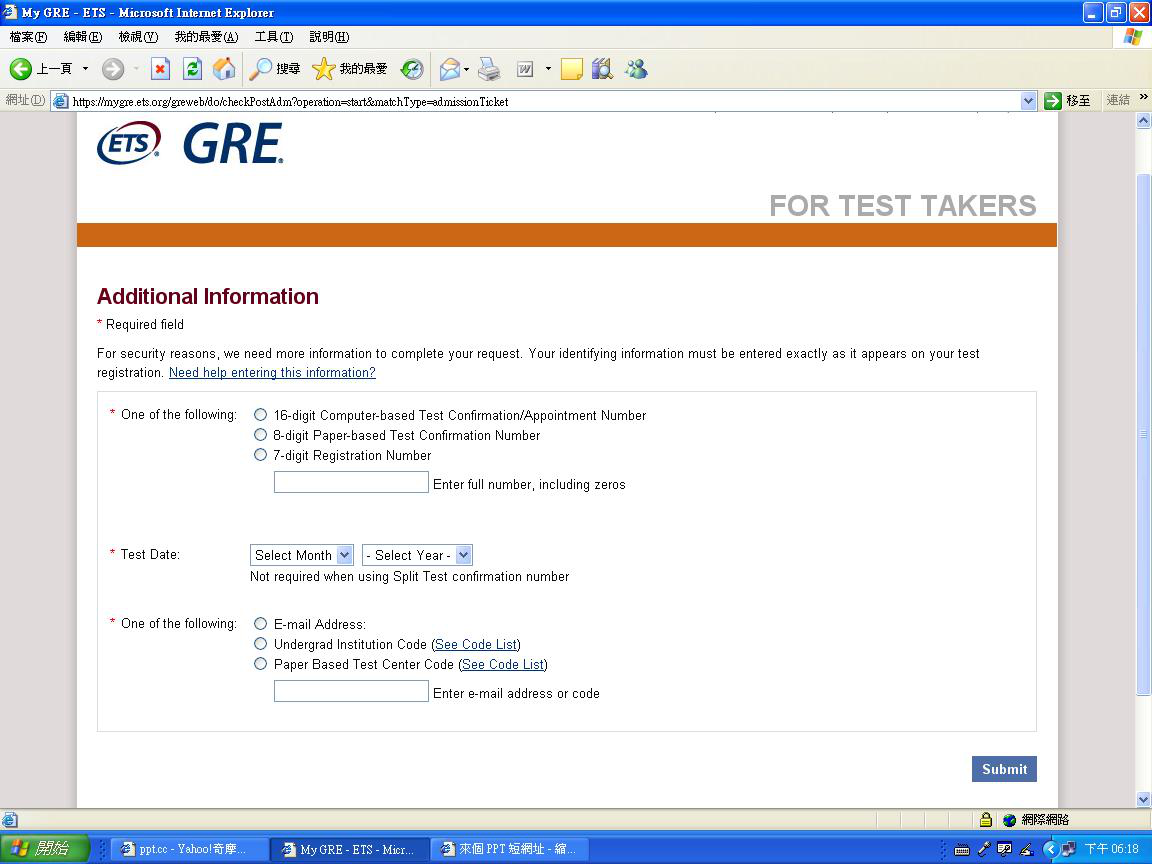1152x864 pixels.
Task: Open See Code List for Undergrad Institution
Action: click(x=476, y=644)
